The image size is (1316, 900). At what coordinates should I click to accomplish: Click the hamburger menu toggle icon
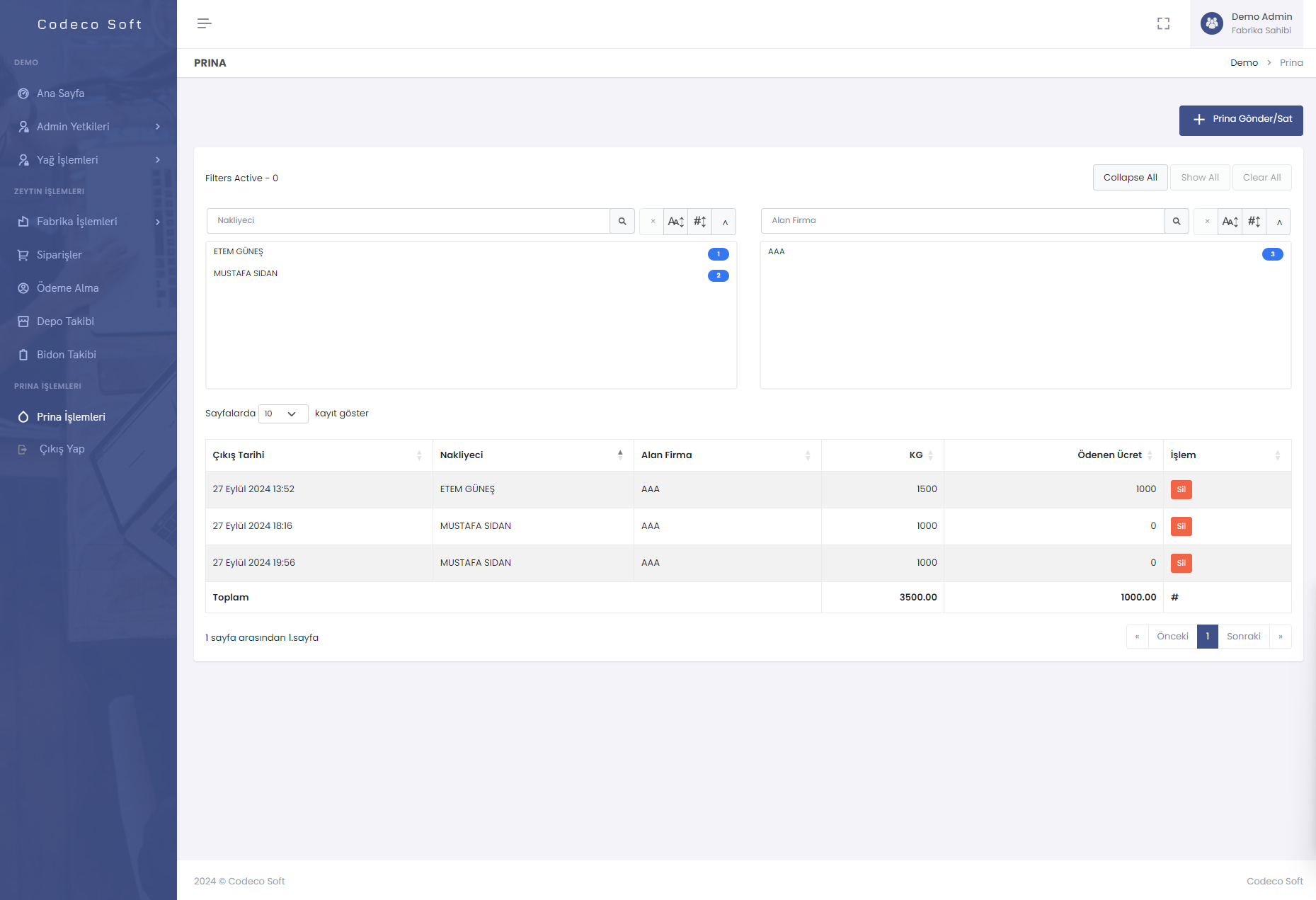(x=204, y=23)
